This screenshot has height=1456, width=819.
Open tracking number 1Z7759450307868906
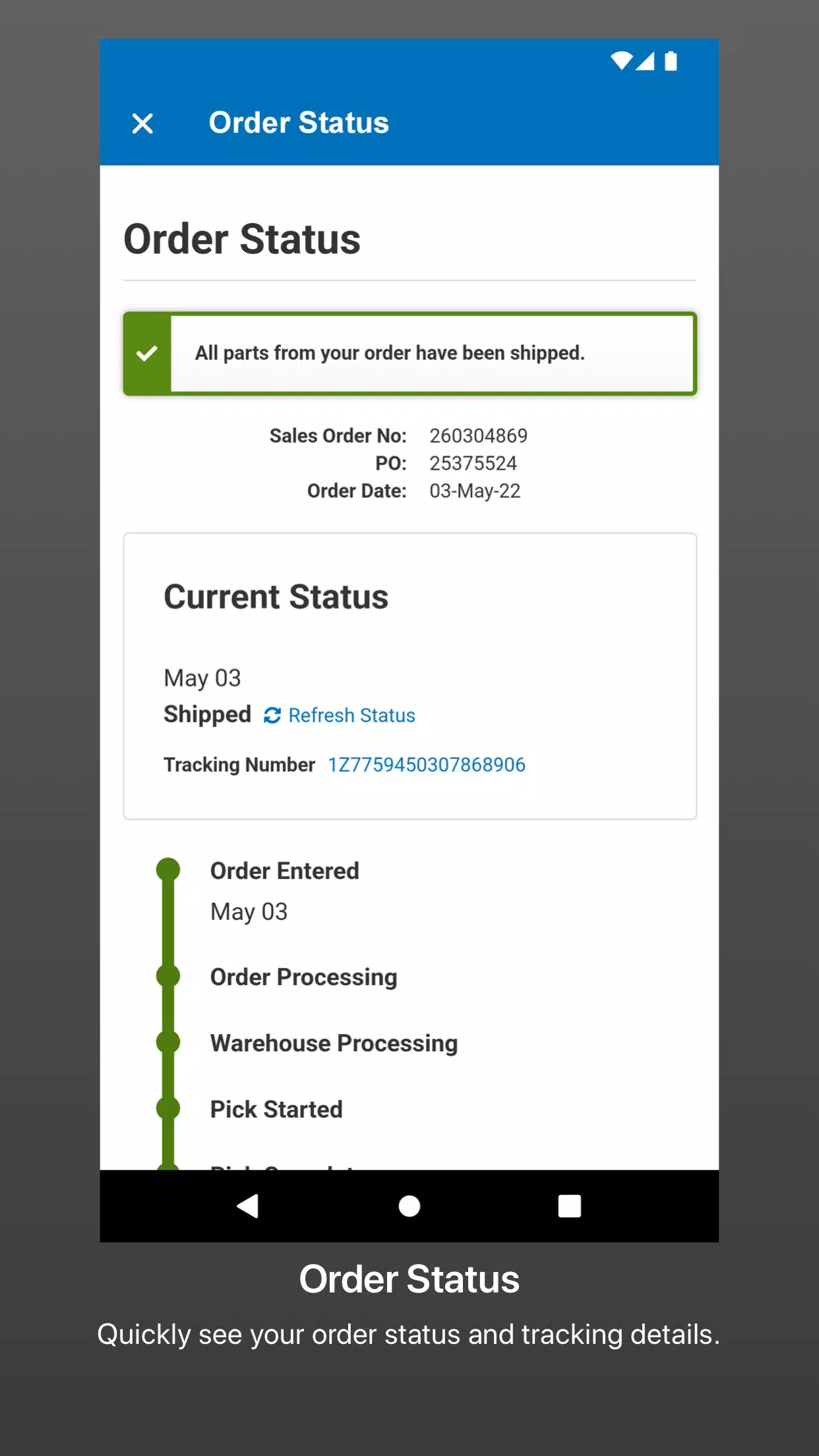point(427,765)
